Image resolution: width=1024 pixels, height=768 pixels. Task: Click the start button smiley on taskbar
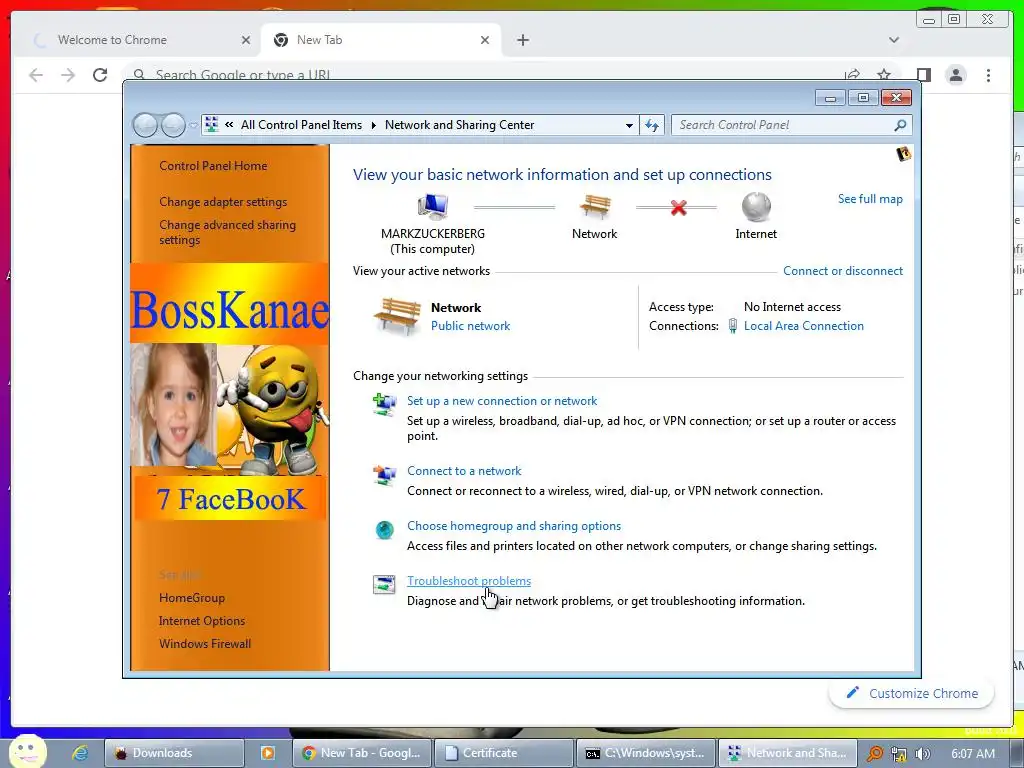[x=27, y=751]
